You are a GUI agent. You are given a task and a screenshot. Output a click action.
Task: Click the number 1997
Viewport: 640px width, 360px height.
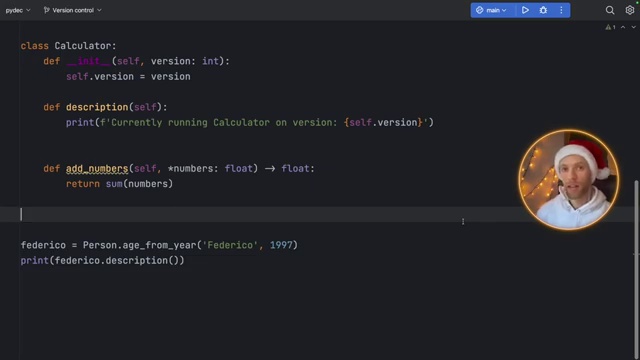tap(281, 245)
